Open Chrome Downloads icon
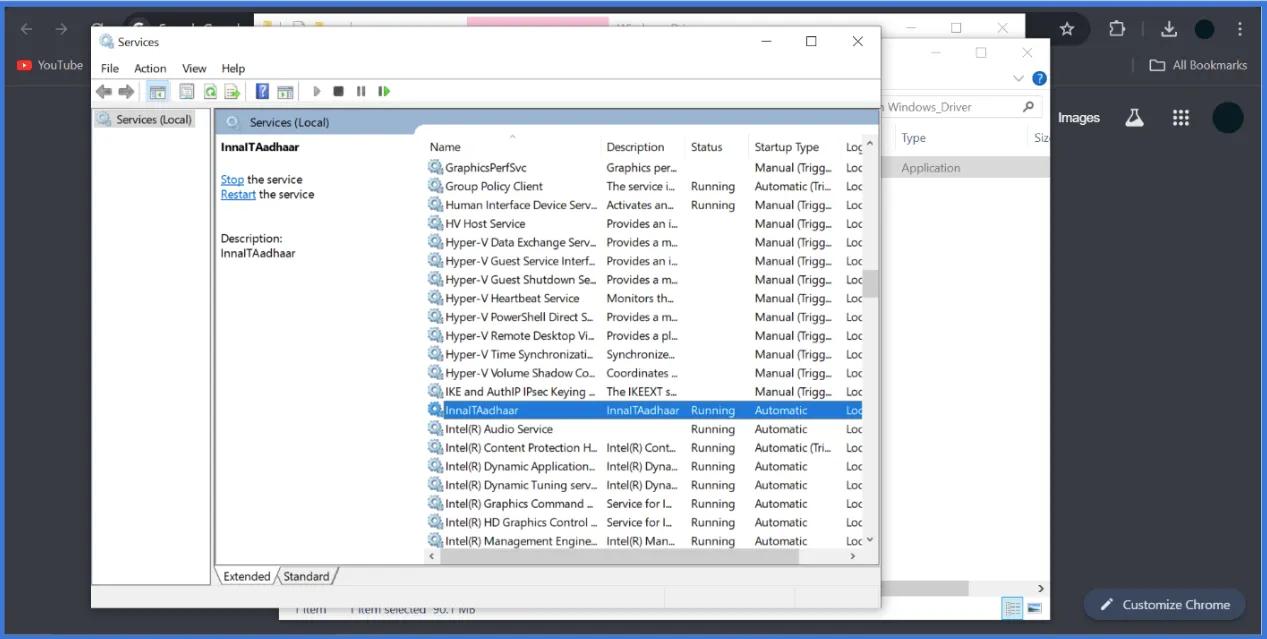This screenshot has width=1267, height=639. click(1168, 29)
